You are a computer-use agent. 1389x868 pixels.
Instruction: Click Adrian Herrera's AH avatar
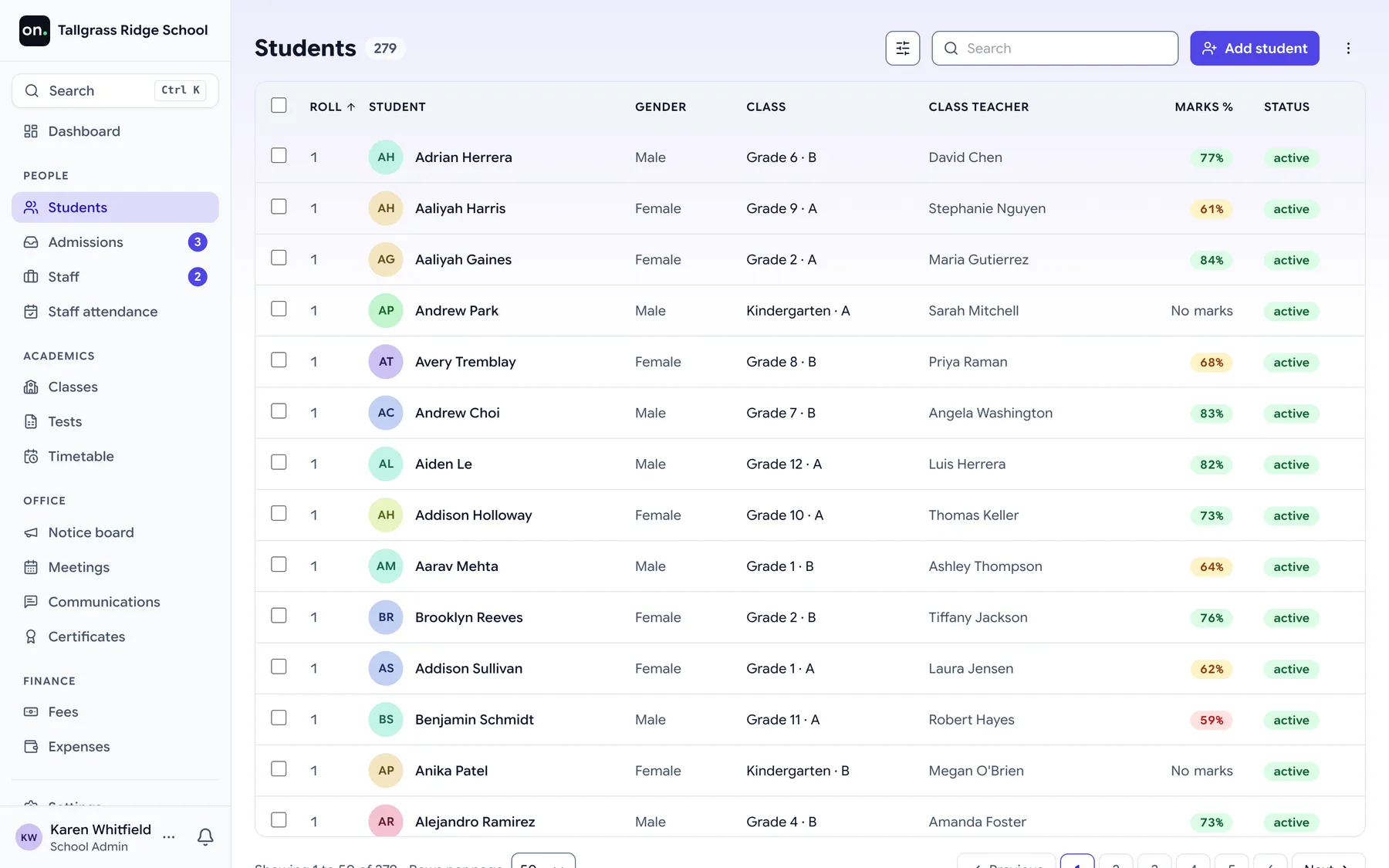pos(386,157)
